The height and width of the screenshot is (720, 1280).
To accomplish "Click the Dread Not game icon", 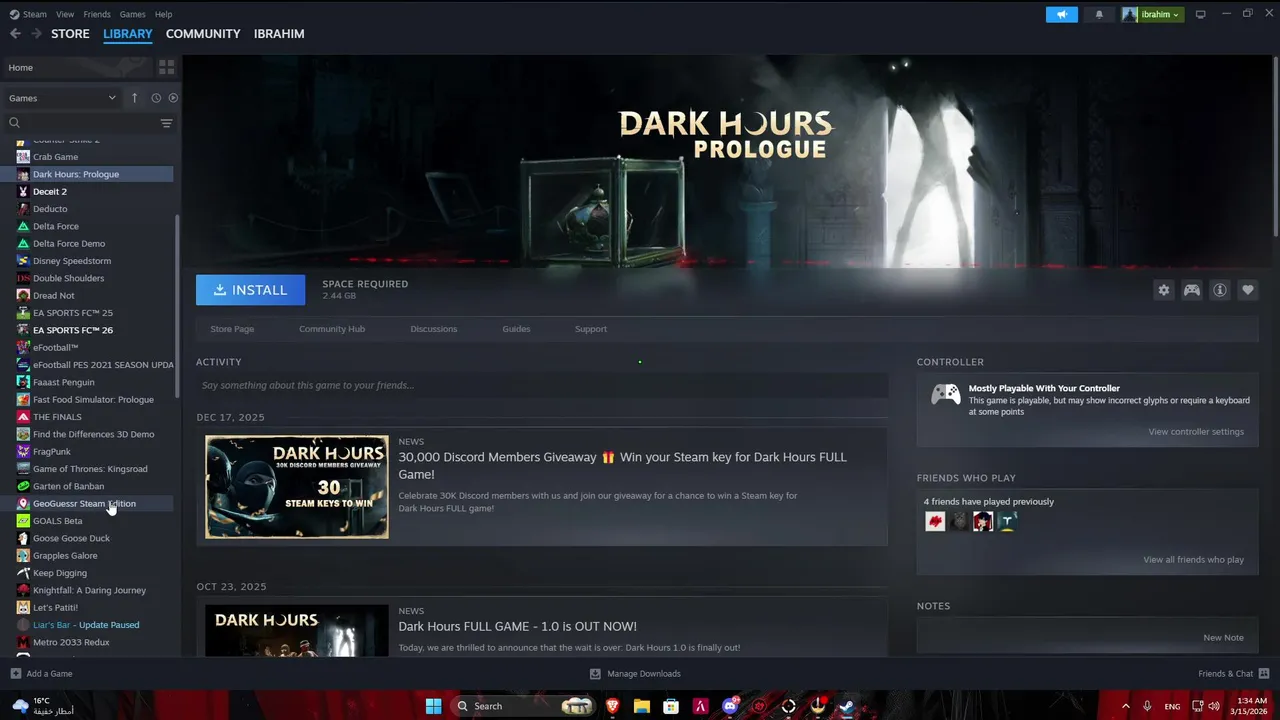I will (x=23, y=296).
